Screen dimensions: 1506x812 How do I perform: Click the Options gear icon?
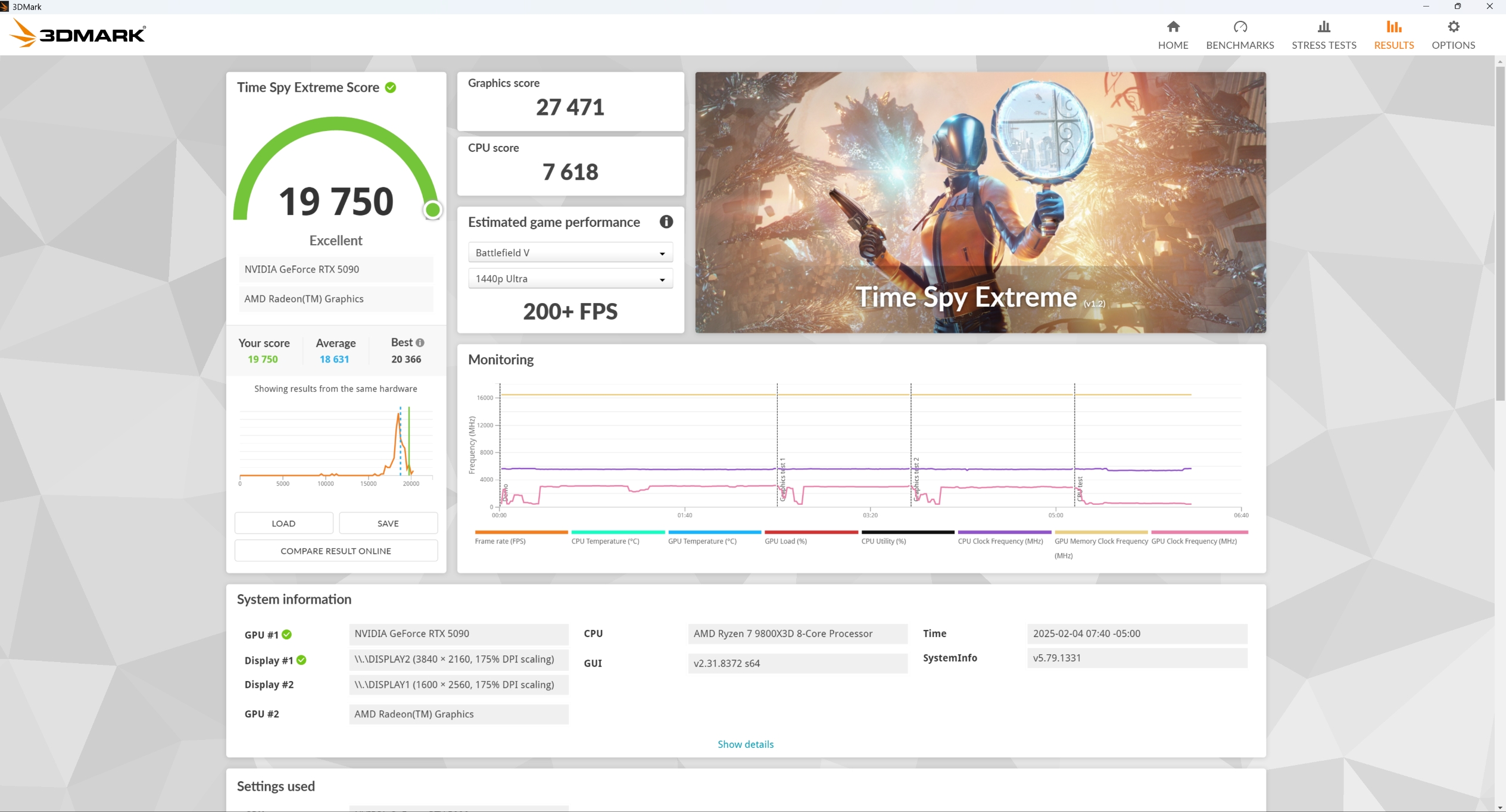(x=1454, y=27)
